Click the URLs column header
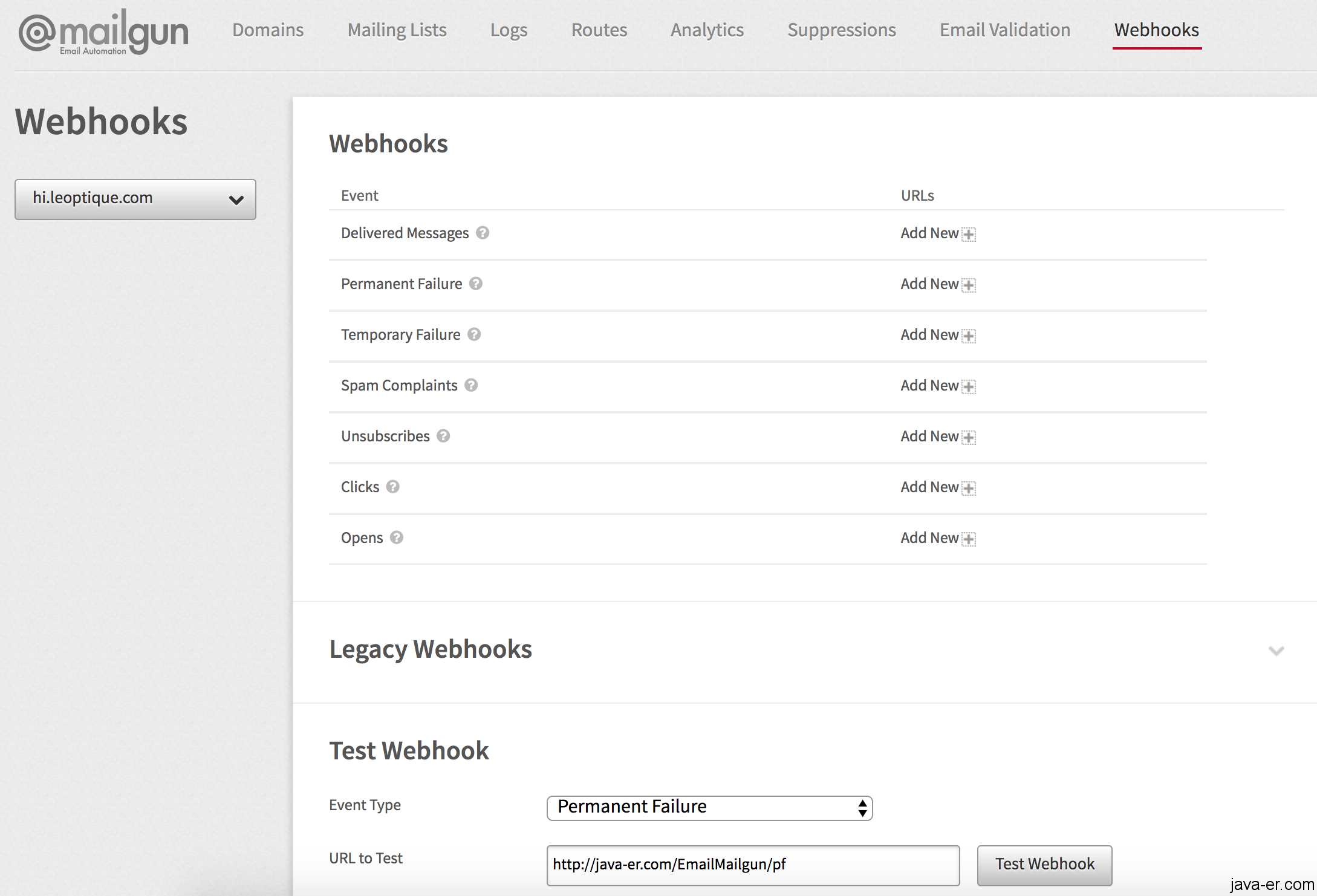 pos(917,195)
